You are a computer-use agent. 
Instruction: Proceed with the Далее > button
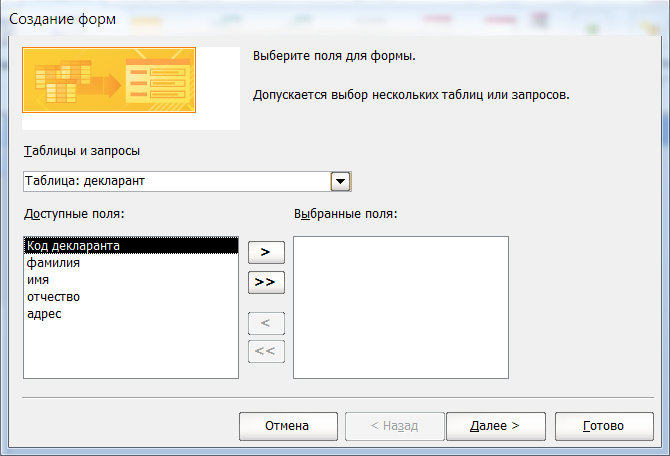pyautogui.click(x=496, y=426)
